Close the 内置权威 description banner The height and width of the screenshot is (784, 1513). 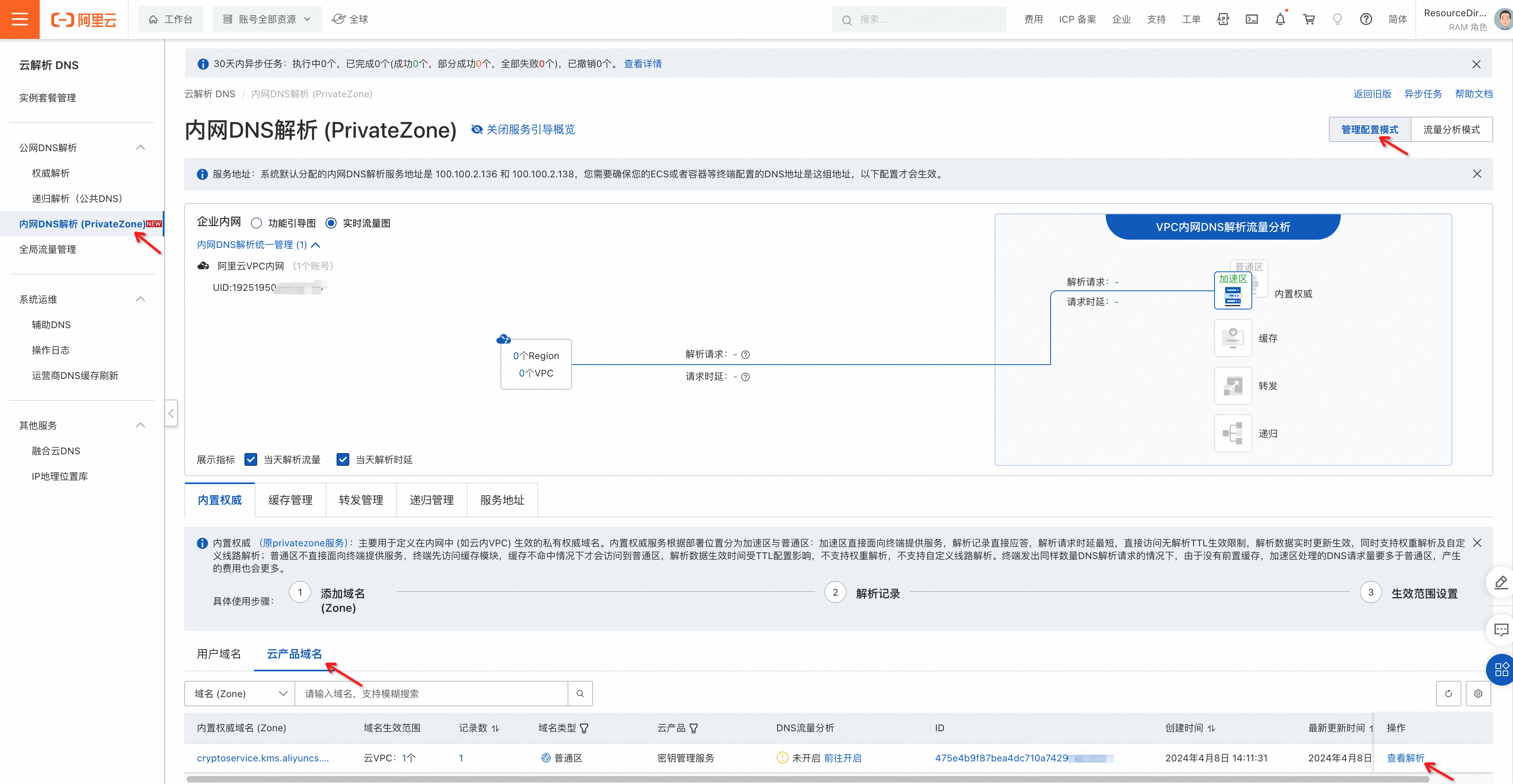(1476, 543)
